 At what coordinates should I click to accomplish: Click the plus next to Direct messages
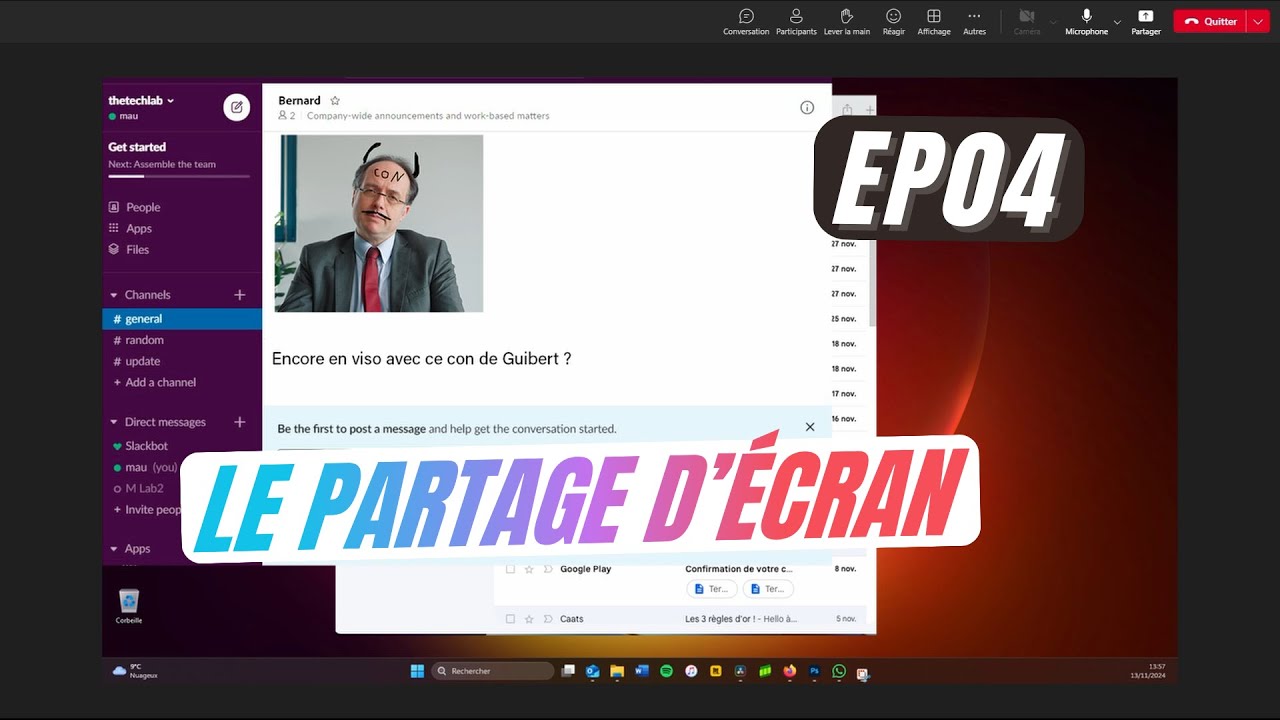tap(239, 422)
